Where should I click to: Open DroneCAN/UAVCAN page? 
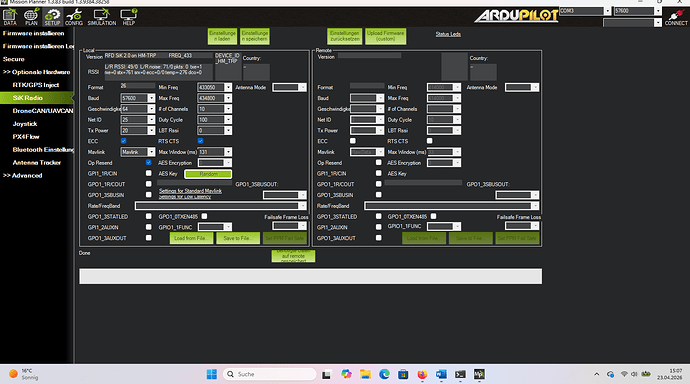coord(43,111)
